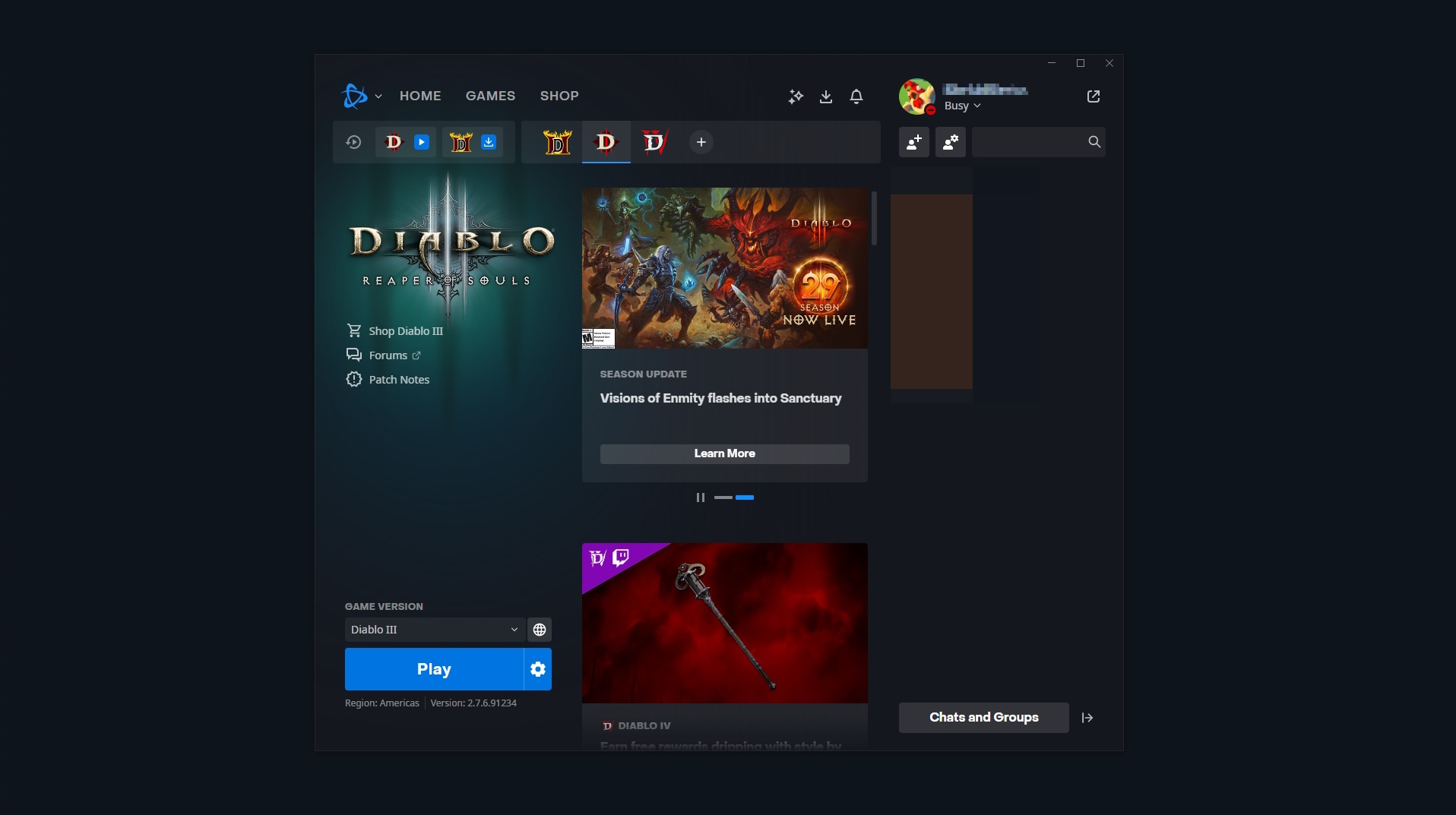The image size is (1456, 815).
Task: Expand the Game Version dropdown
Action: coord(435,630)
